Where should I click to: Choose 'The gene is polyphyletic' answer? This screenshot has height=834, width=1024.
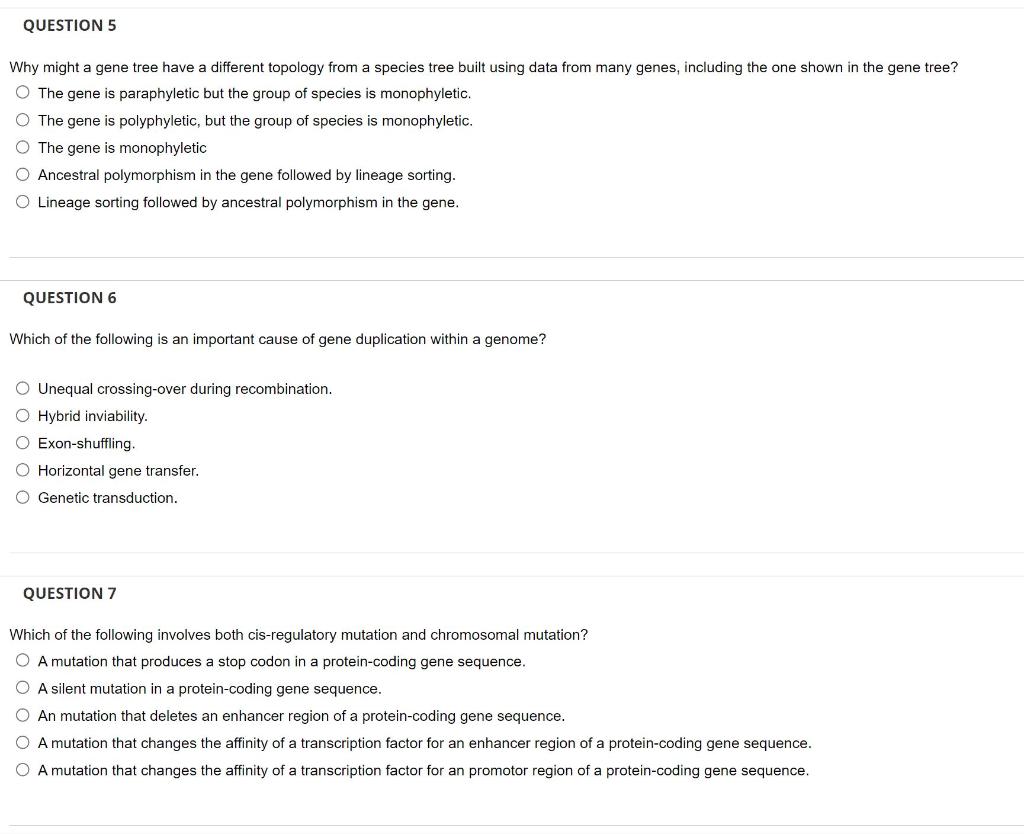tap(23, 120)
